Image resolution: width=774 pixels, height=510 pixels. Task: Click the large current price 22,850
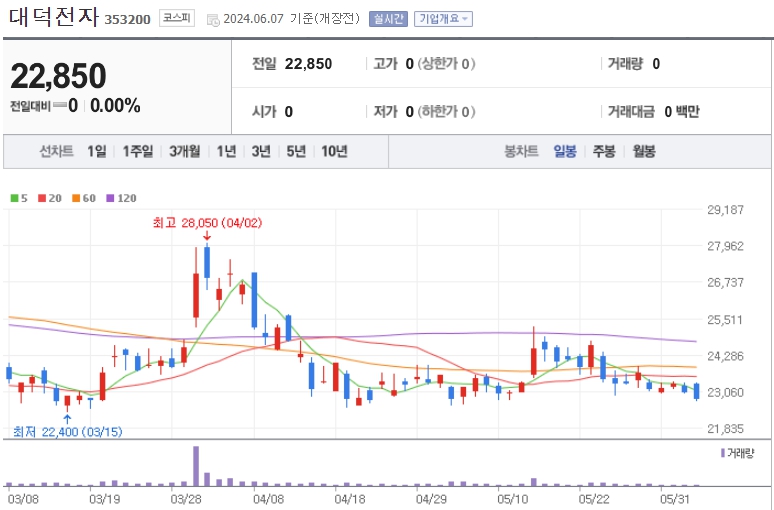[58, 76]
